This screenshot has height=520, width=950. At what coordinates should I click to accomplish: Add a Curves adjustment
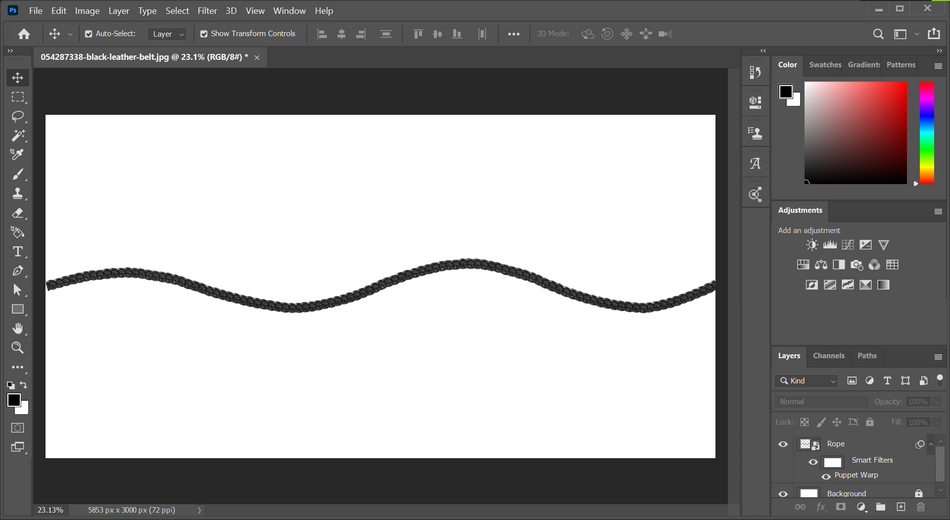click(848, 245)
